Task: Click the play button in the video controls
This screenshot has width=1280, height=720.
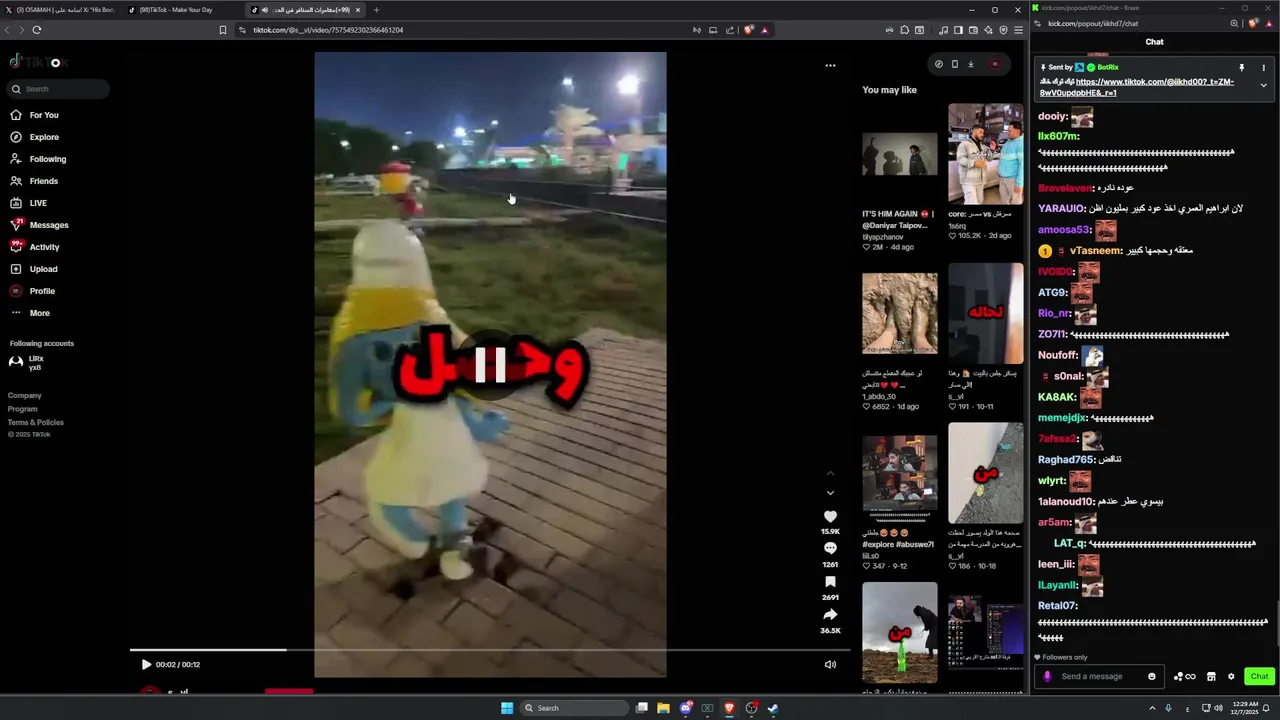Action: (146, 664)
